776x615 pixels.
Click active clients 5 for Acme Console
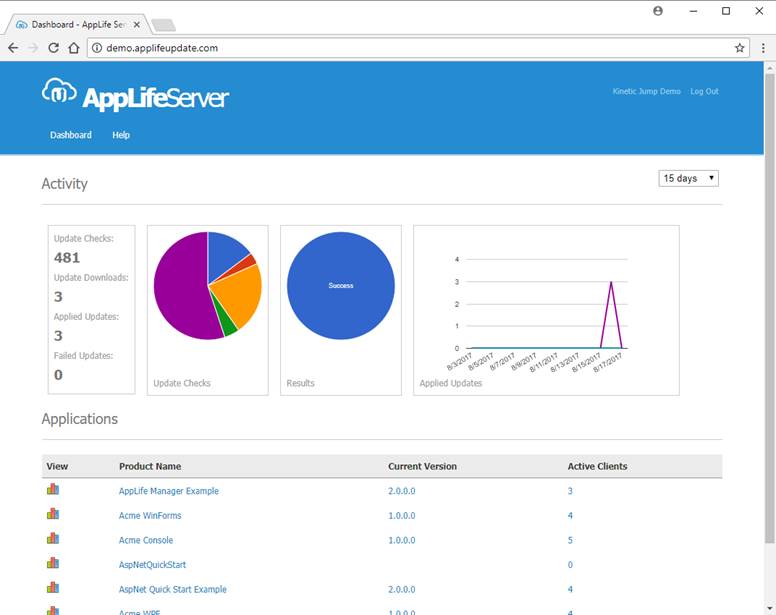[x=570, y=540]
